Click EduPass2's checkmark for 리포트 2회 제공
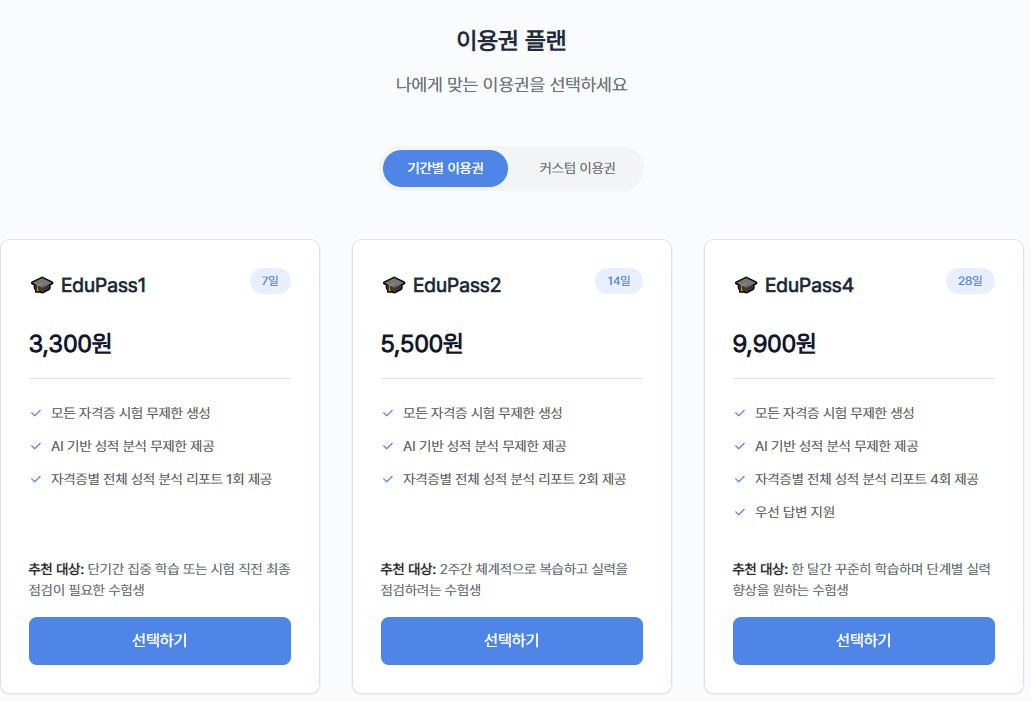 coord(388,479)
